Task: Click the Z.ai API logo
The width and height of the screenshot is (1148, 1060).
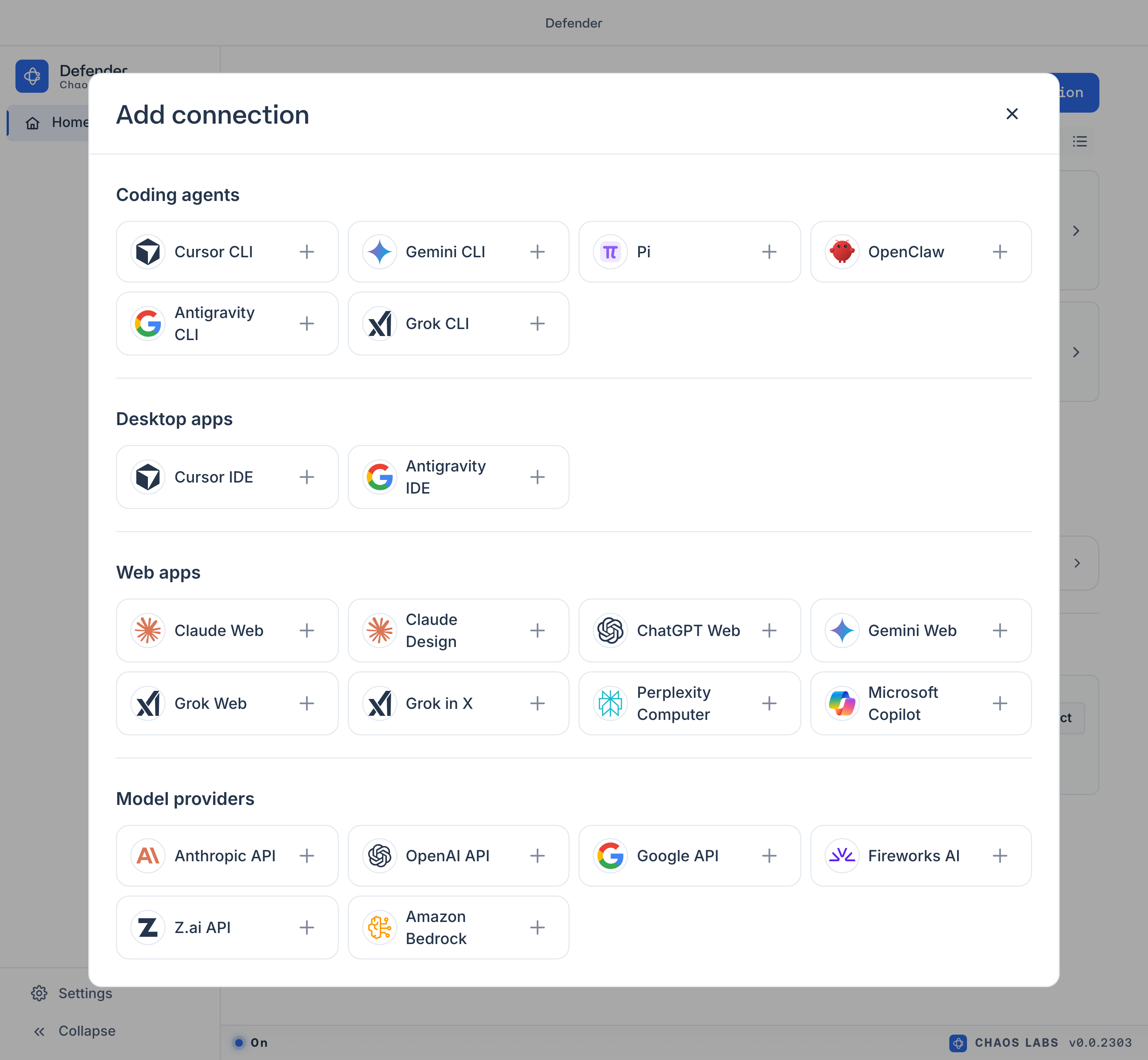Action: [x=148, y=928]
